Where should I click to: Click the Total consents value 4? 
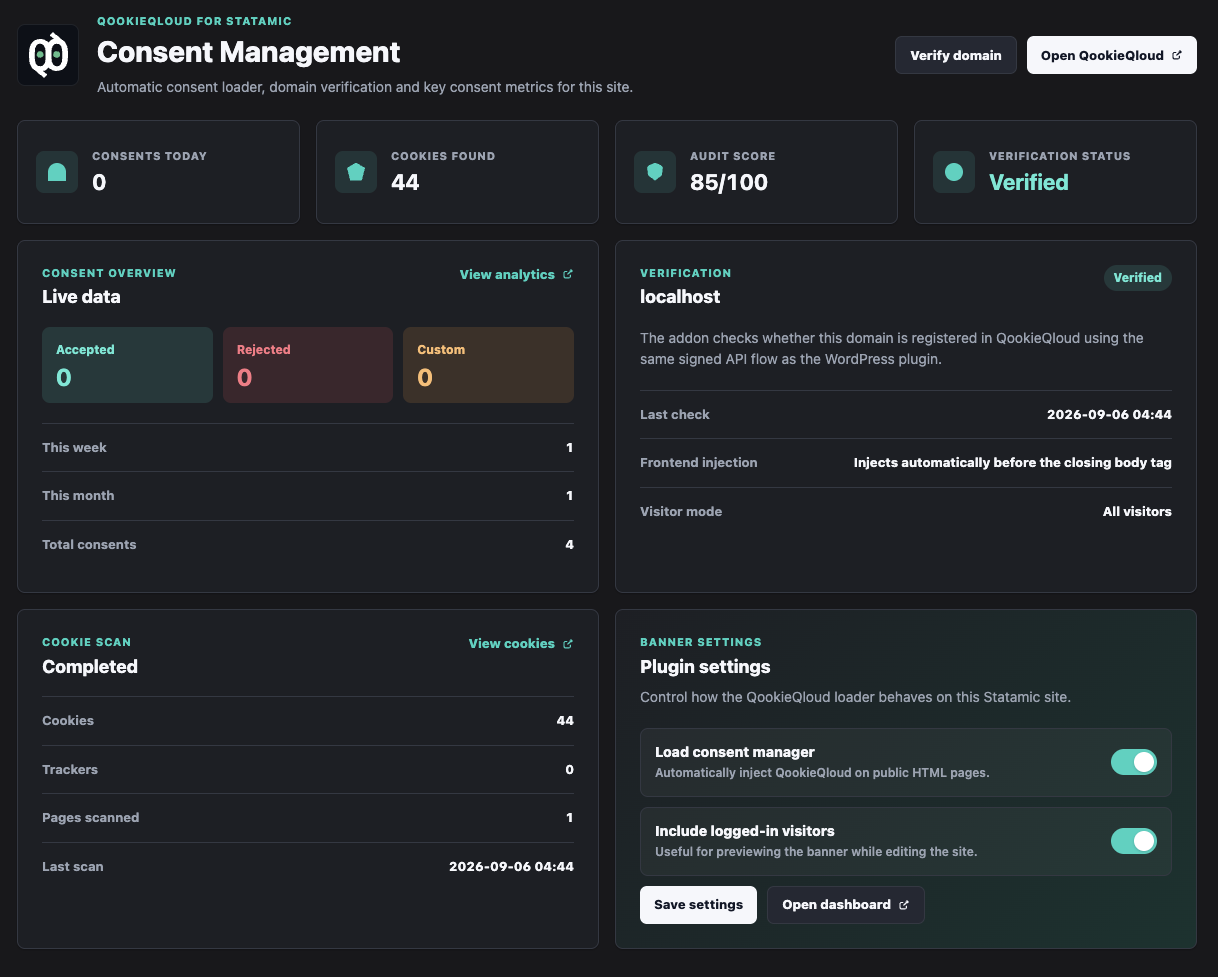569,545
